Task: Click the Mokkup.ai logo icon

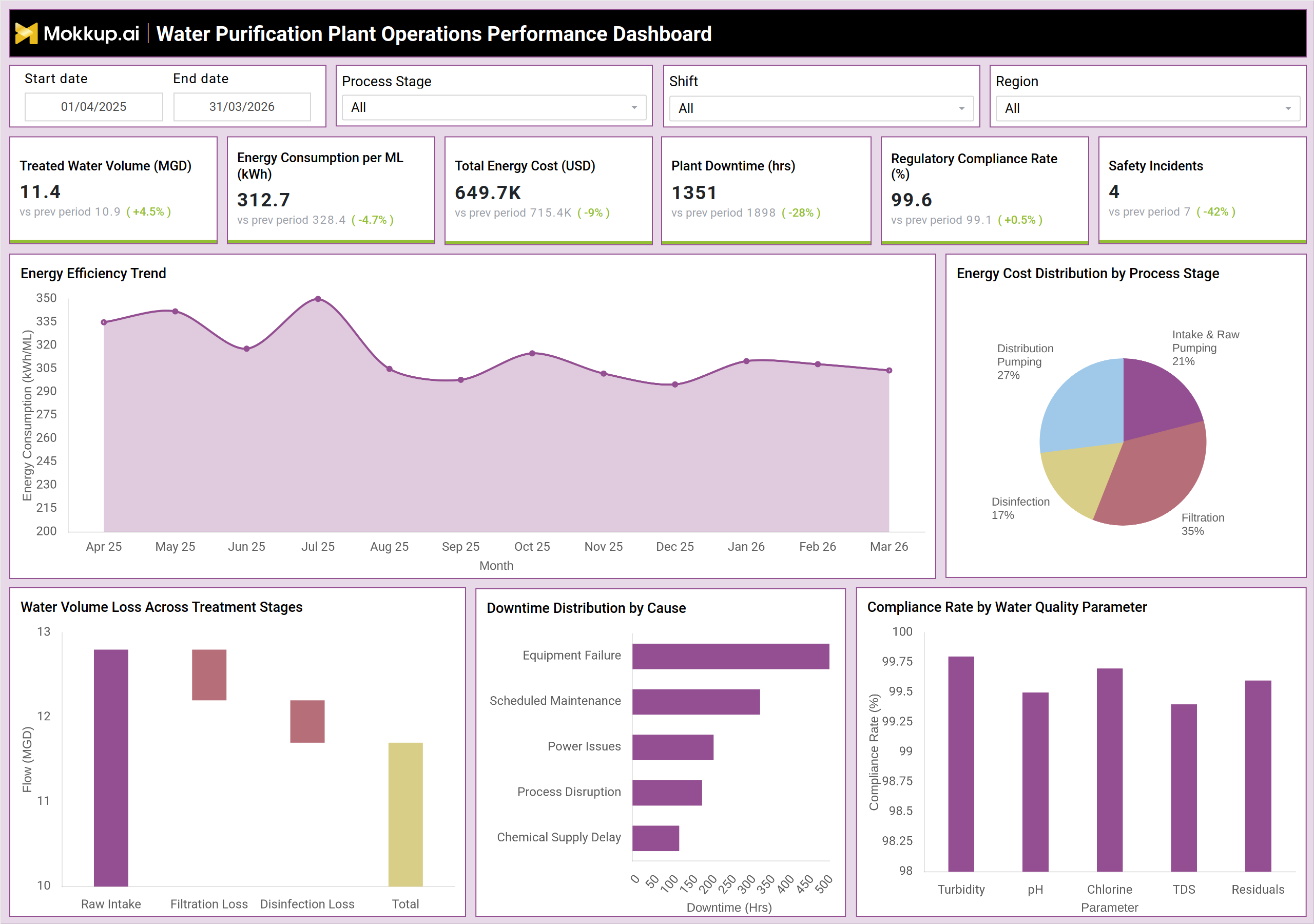Action: point(26,33)
